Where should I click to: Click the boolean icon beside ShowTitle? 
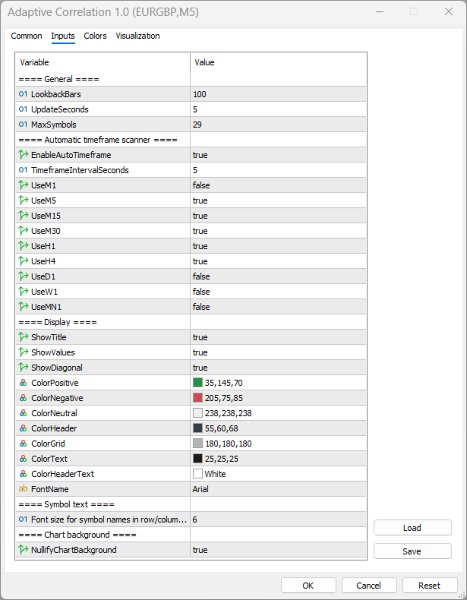pos(23,337)
